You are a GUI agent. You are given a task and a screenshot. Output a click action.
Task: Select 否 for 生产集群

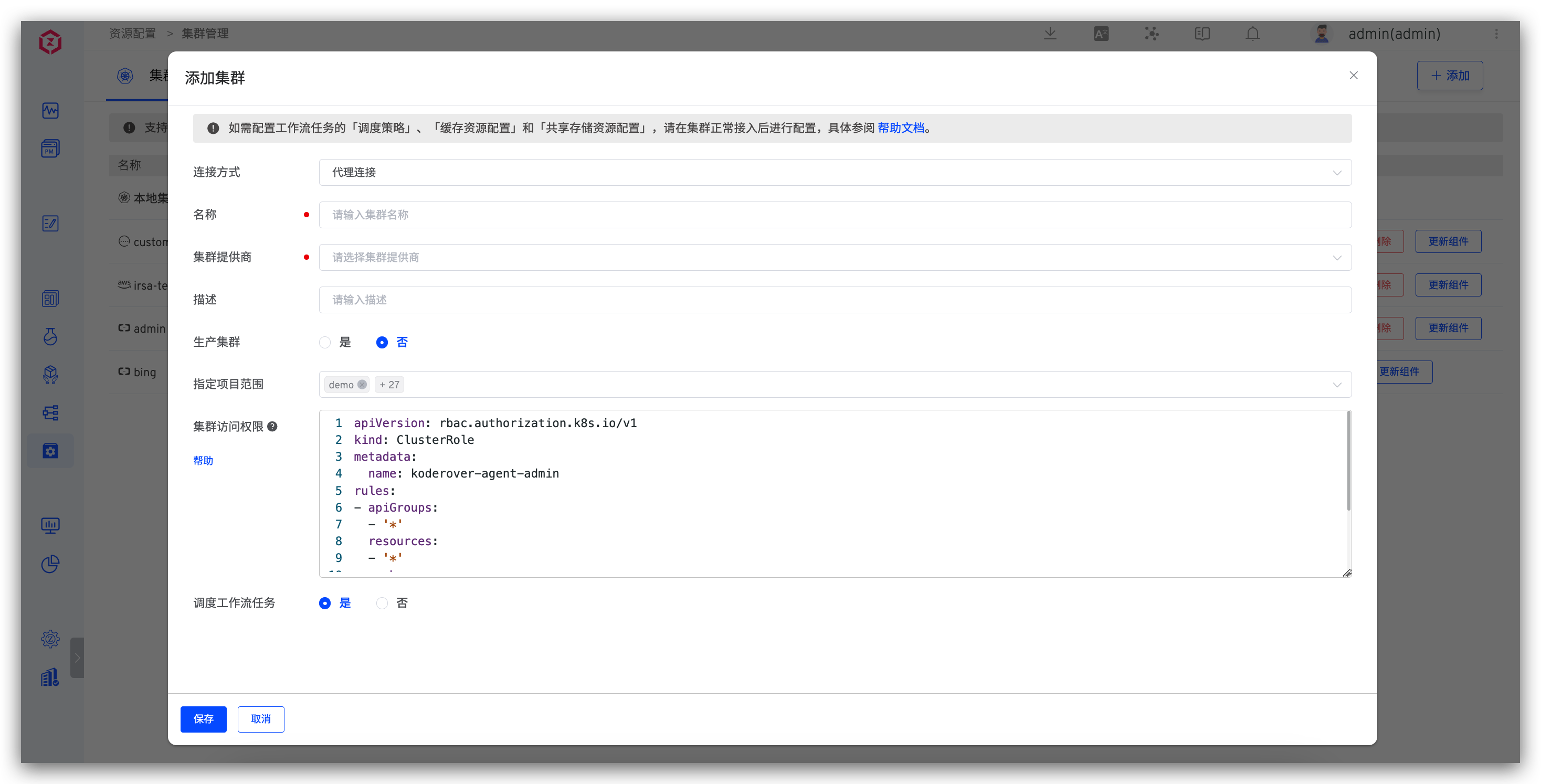(382, 343)
